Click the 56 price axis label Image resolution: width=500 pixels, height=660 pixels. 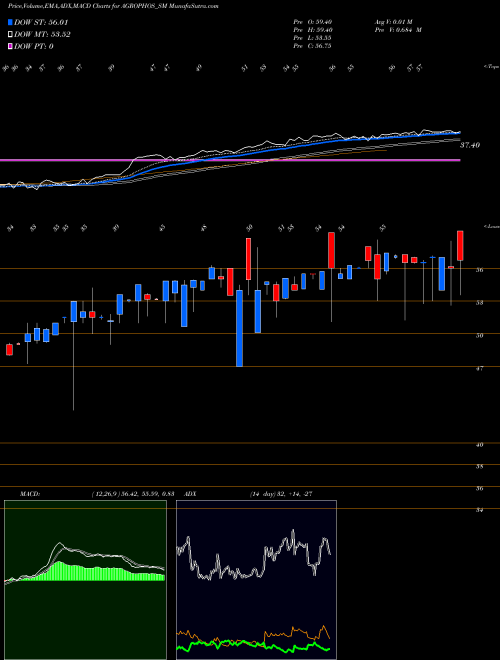point(479,270)
